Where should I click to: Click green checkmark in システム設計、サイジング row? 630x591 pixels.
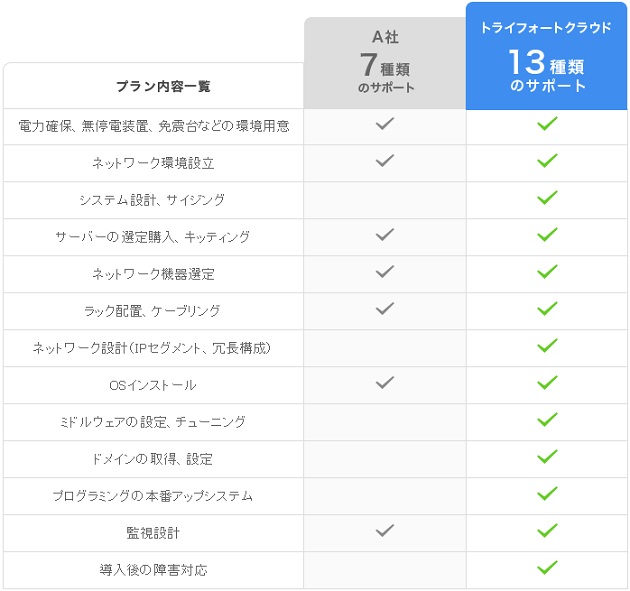(547, 197)
